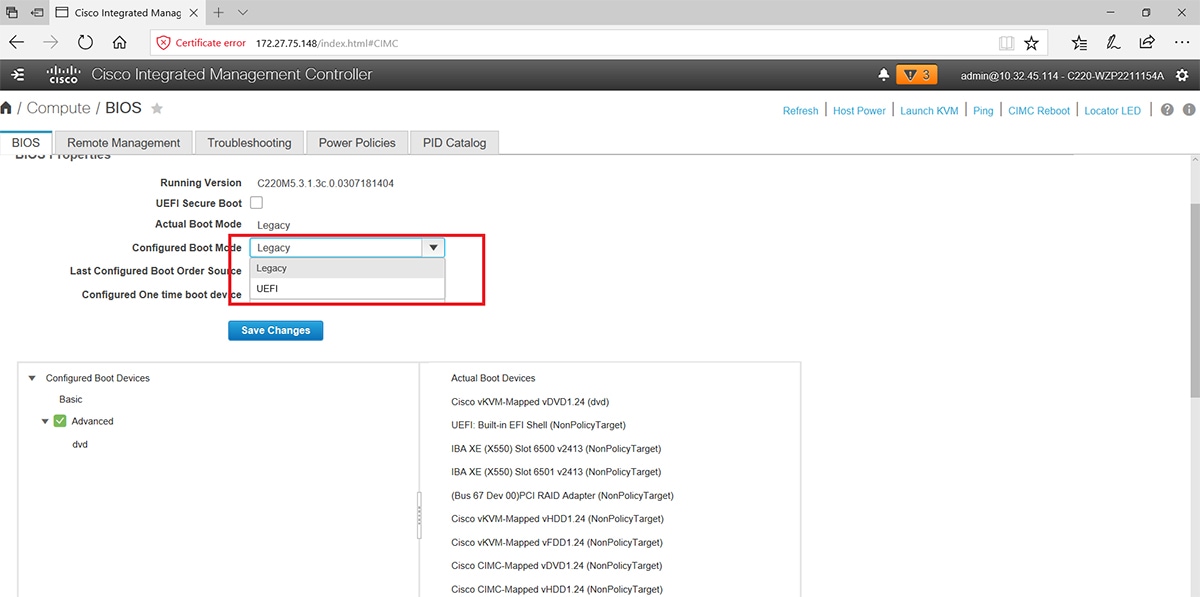Viewport: 1200px width, 597px height.
Task: Click the Launch KVM link
Action: [929, 111]
